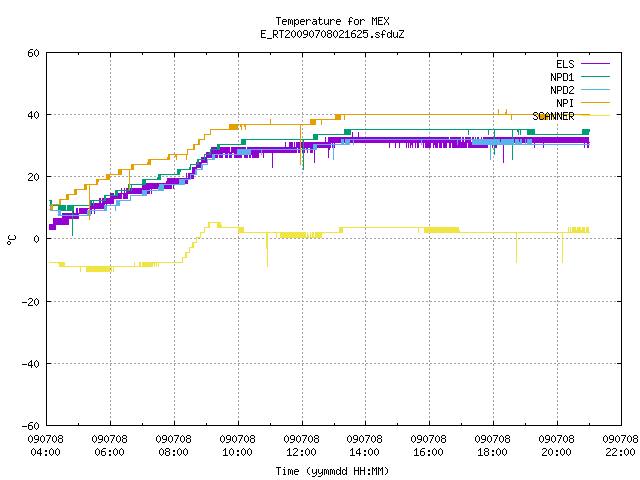The height and width of the screenshot is (480, 640).
Task: Click the NPD1 legend label
Action: click(x=562, y=77)
